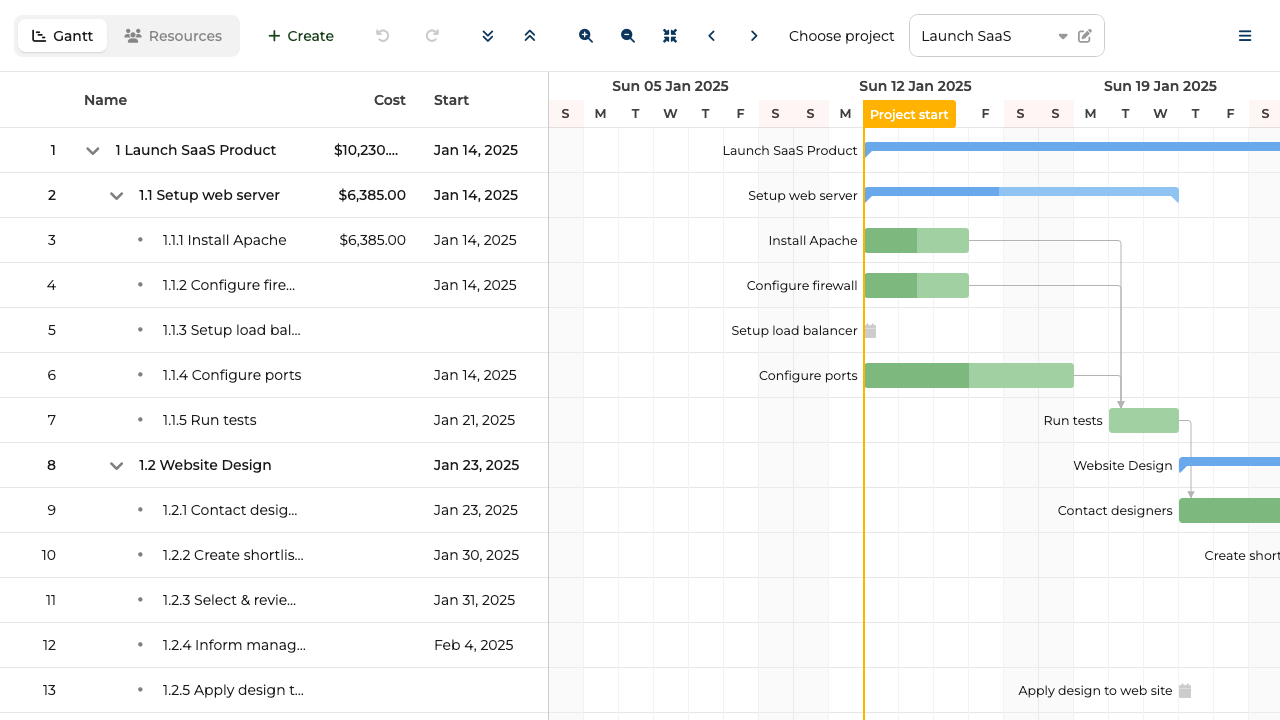Image resolution: width=1280 pixels, height=720 pixels.
Task: Switch to the Resources tab
Action: pyautogui.click(x=173, y=36)
